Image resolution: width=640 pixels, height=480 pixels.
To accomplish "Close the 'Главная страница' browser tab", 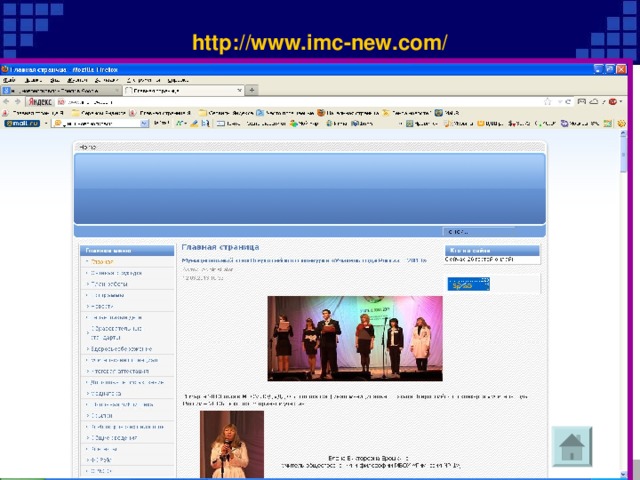I will point(240,90).
